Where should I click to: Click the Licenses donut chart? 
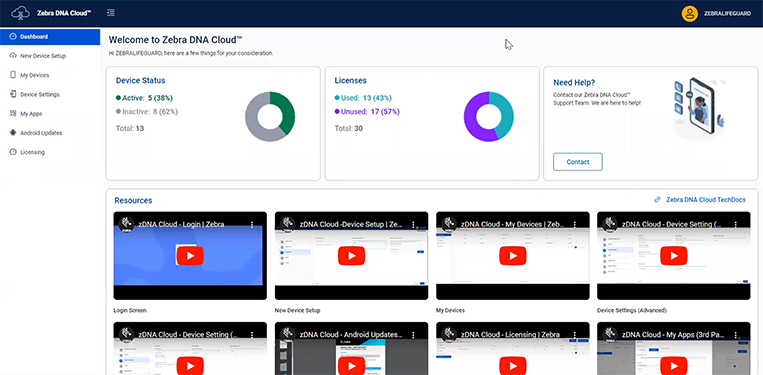(489, 117)
